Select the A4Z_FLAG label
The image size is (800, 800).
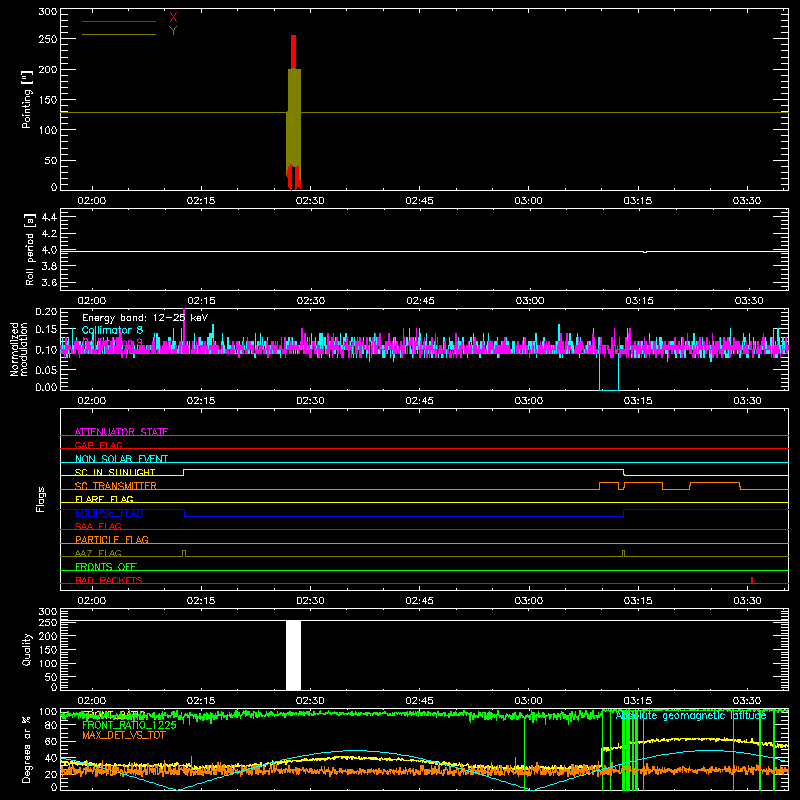[98, 553]
